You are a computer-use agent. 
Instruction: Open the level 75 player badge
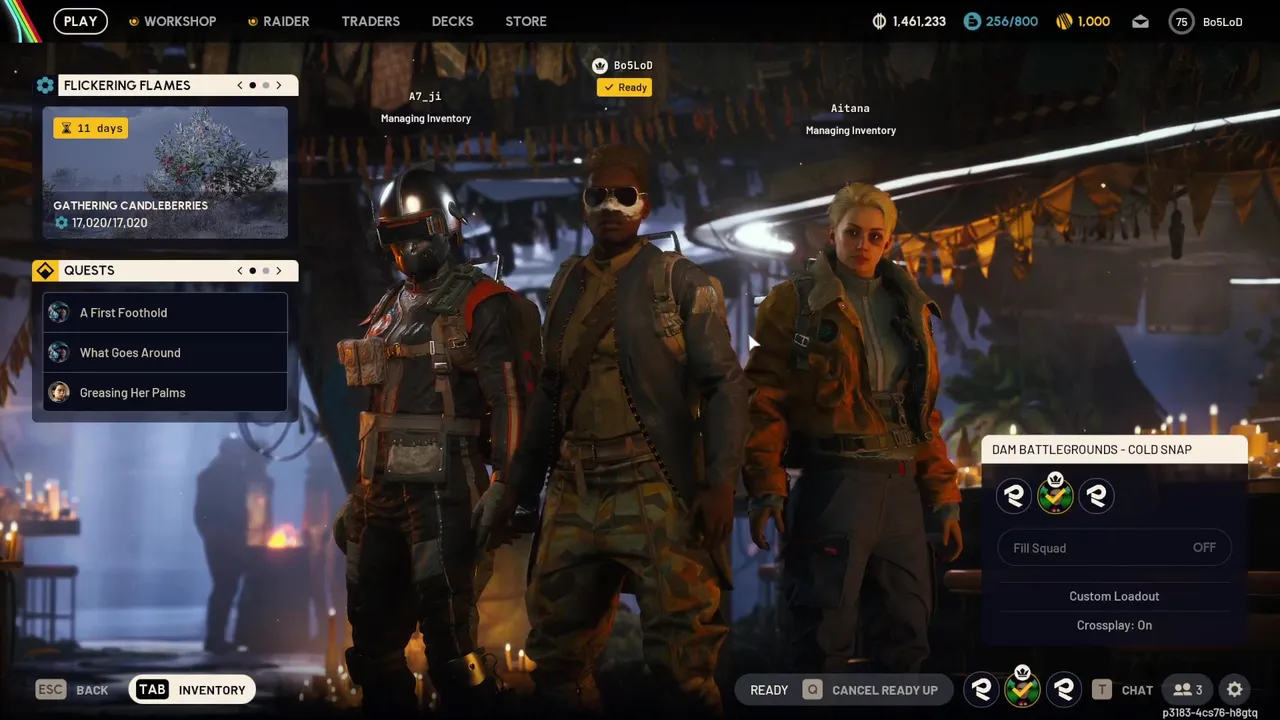1181,21
